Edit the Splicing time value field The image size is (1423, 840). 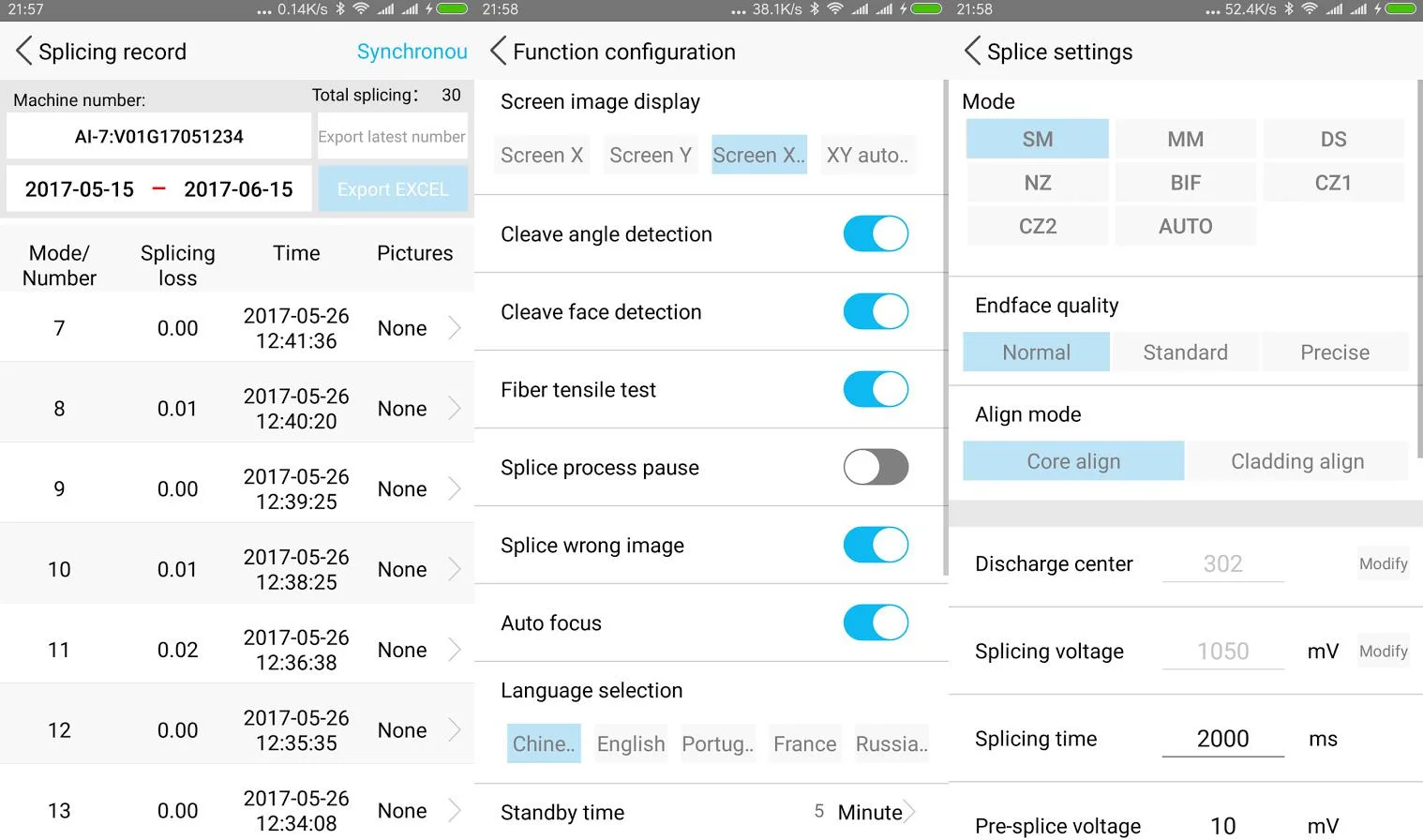[1222, 739]
